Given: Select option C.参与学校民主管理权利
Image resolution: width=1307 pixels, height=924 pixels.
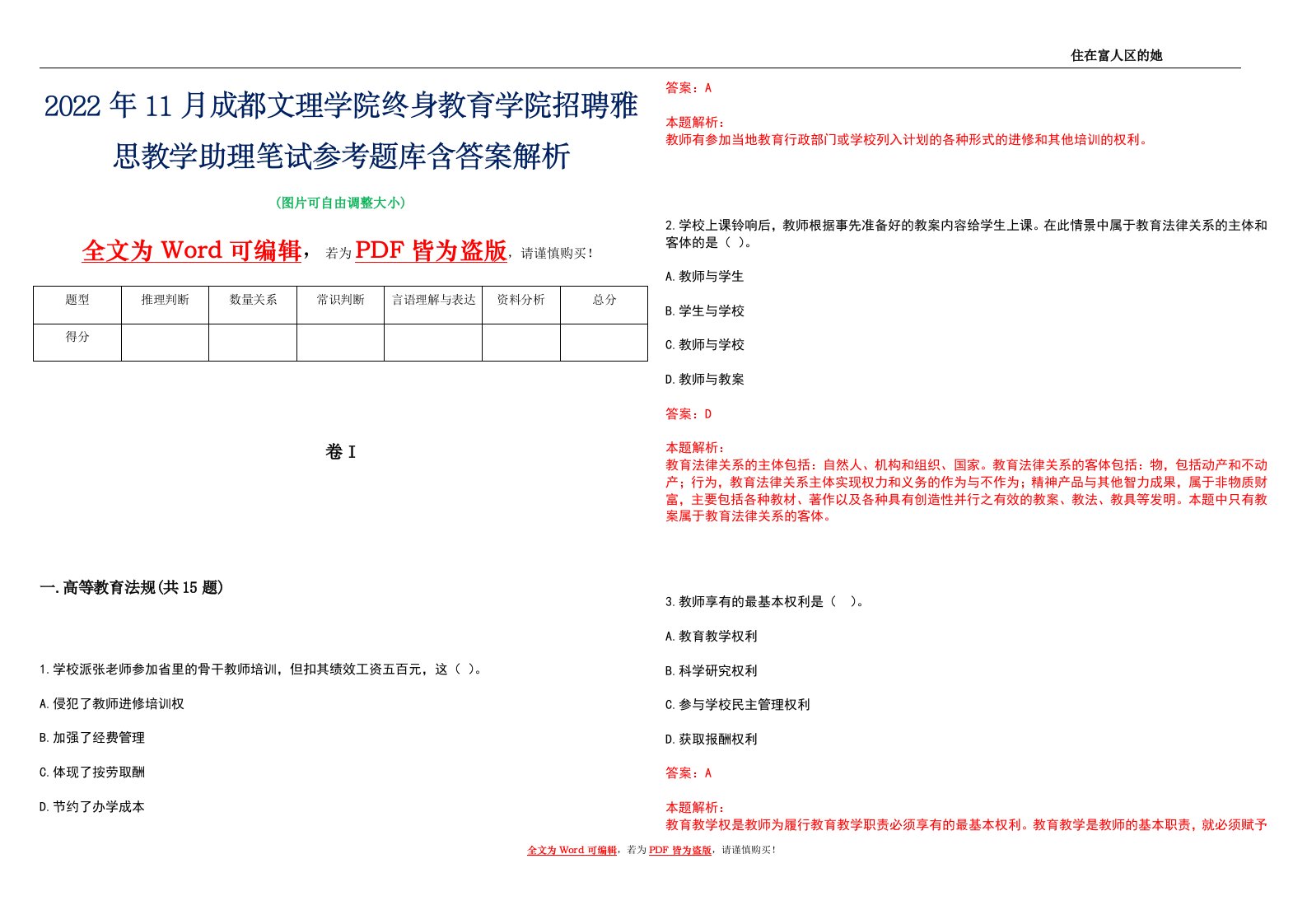Looking at the screenshot, I should pyautogui.click(x=738, y=704).
